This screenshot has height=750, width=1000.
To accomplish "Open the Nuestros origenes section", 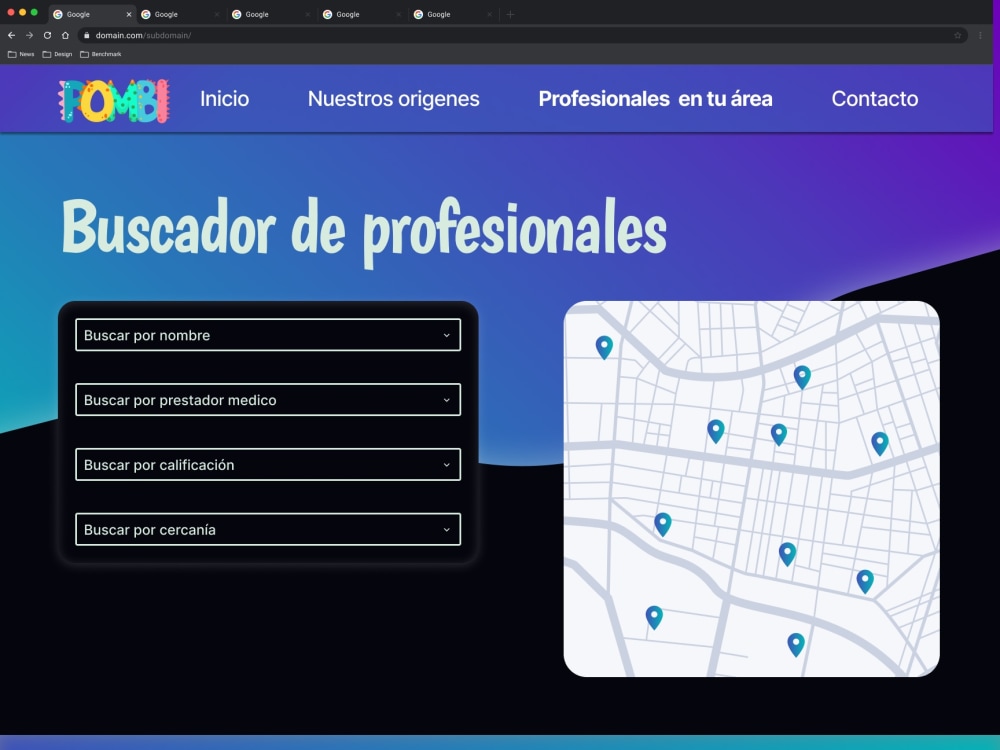I will tap(393, 99).
